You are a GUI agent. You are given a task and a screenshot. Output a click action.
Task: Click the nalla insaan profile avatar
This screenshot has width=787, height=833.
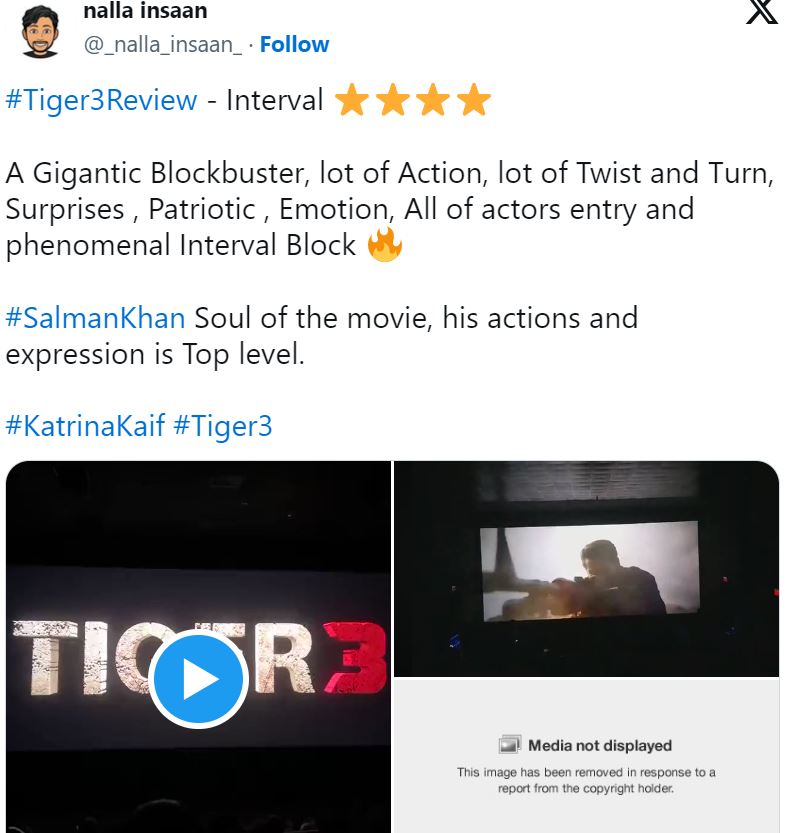point(39,30)
